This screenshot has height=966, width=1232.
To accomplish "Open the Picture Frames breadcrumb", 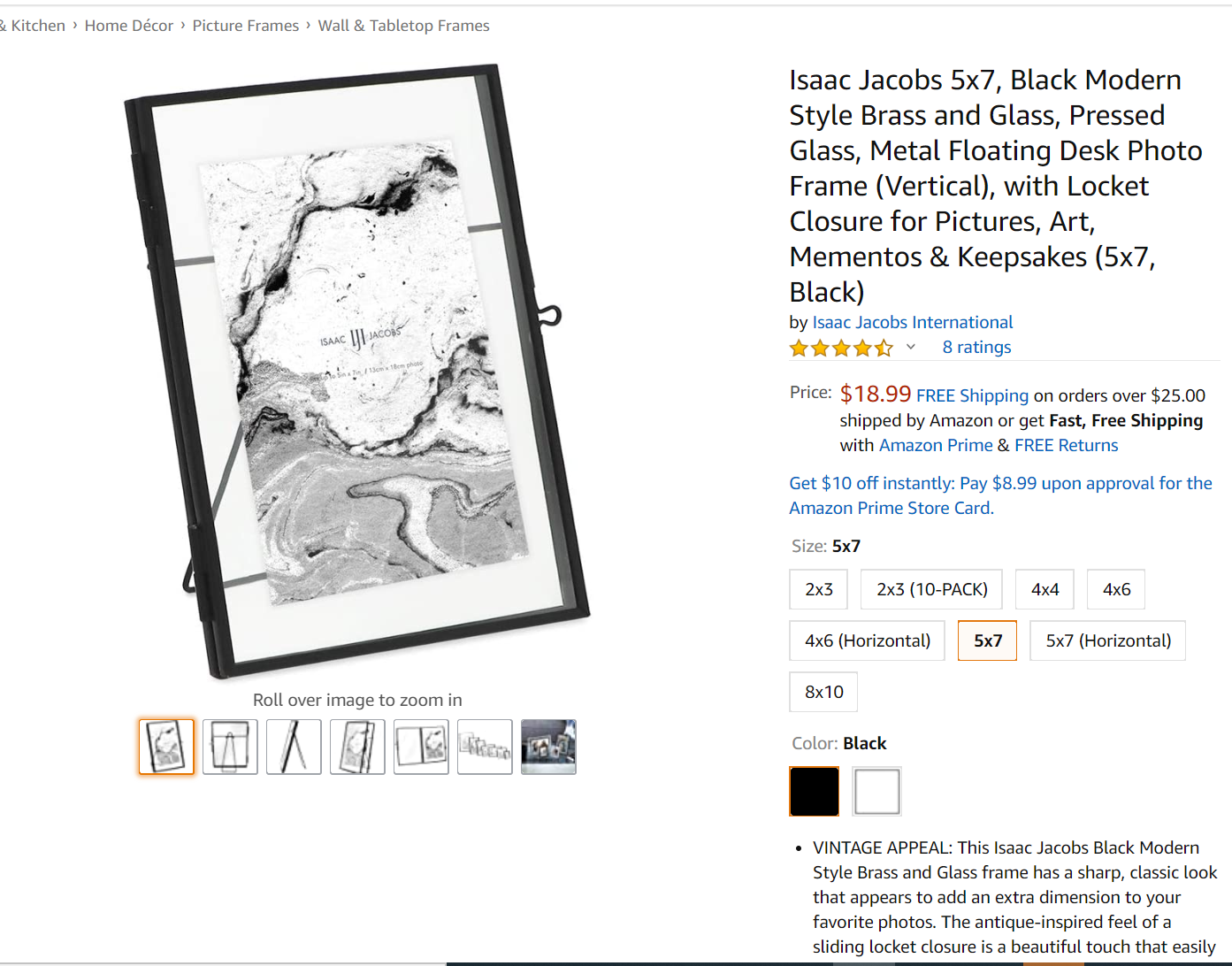I will click(x=246, y=26).
